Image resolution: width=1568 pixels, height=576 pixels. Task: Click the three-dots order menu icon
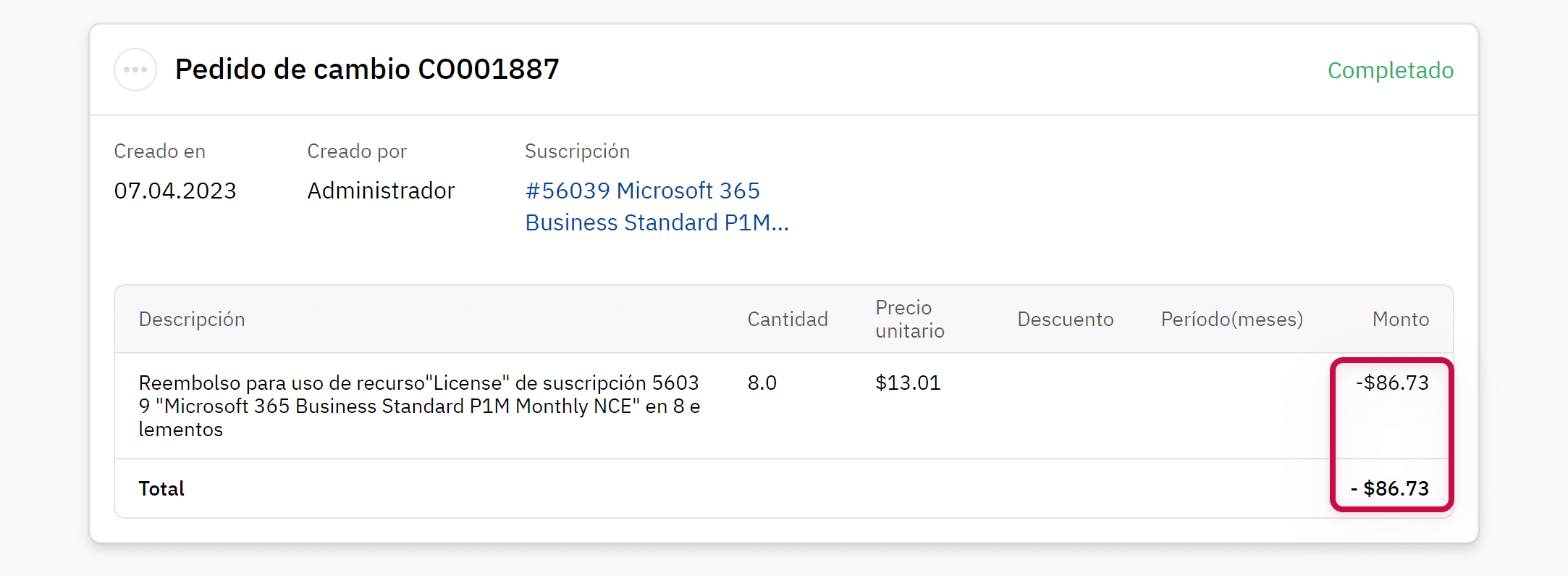pos(135,70)
